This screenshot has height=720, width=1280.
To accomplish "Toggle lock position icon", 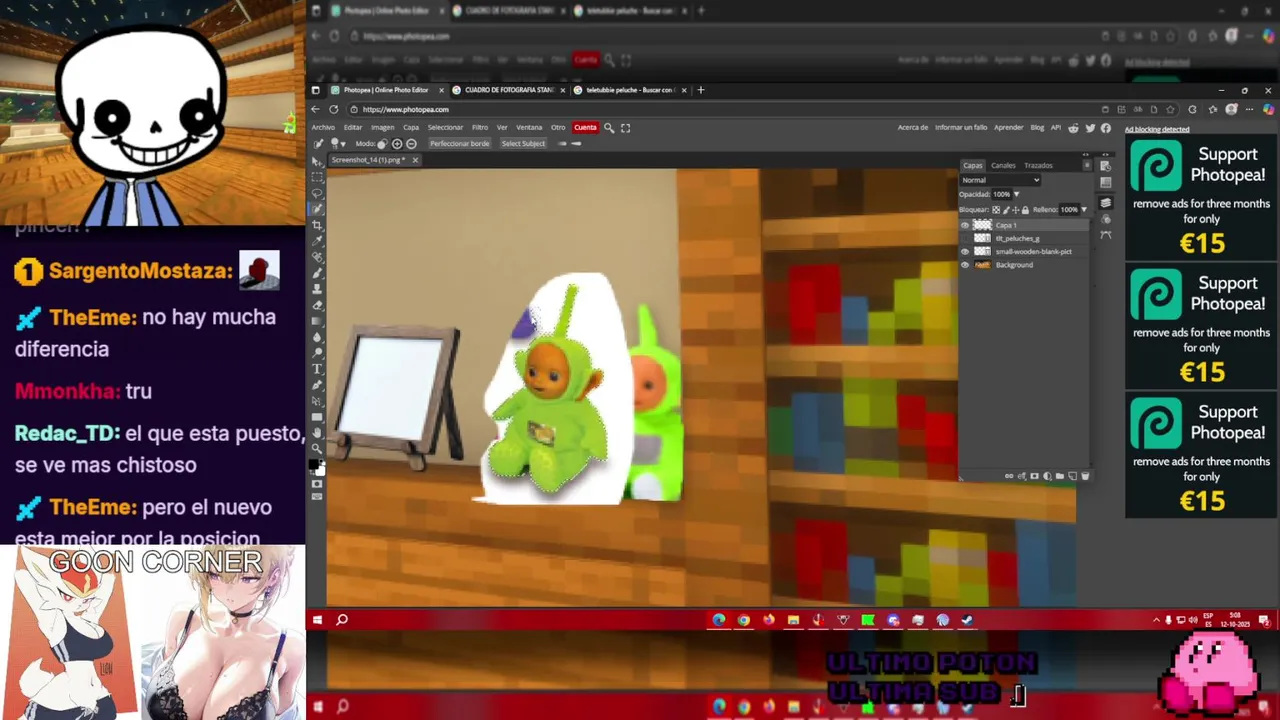I will 1015,210.
